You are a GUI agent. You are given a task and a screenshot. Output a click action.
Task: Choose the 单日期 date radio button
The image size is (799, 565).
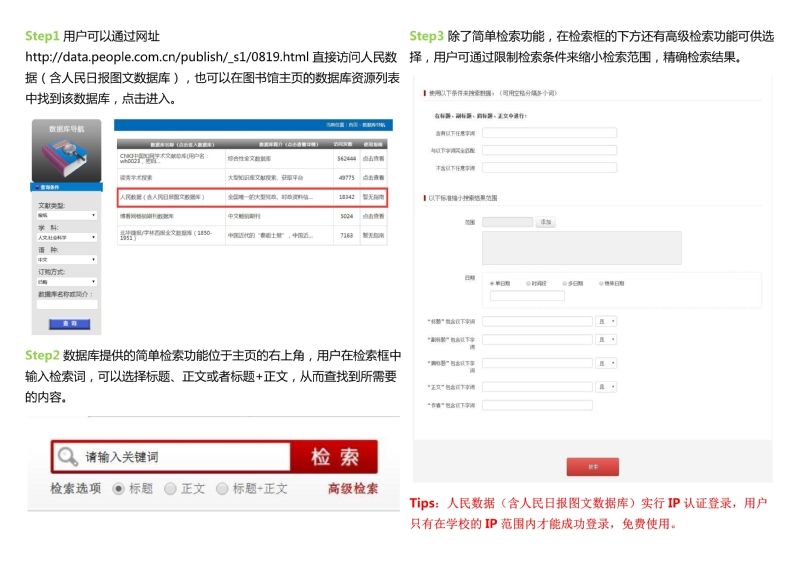click(492, 283)
